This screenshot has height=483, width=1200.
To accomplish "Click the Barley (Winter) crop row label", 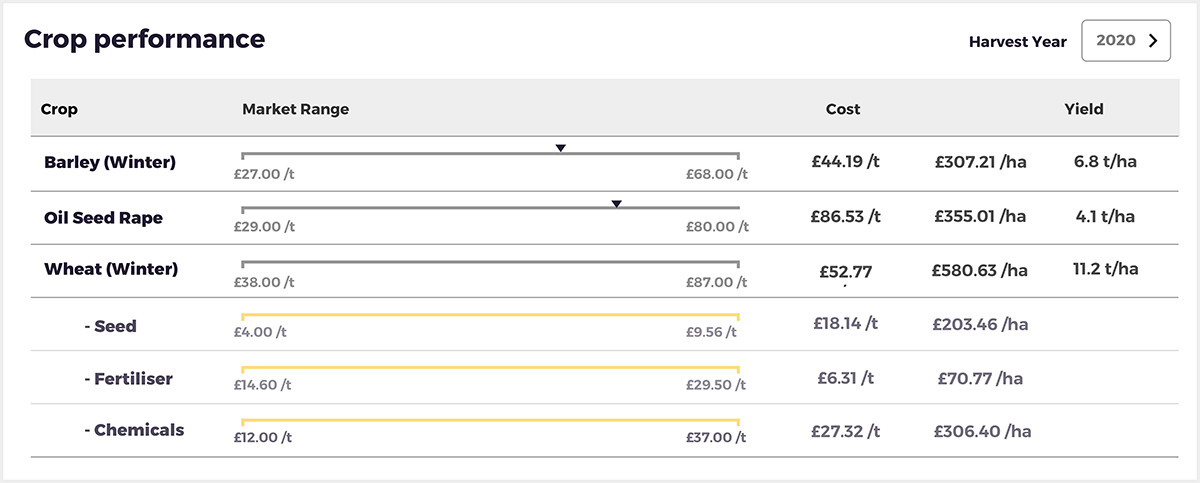I will pos(110,162).
